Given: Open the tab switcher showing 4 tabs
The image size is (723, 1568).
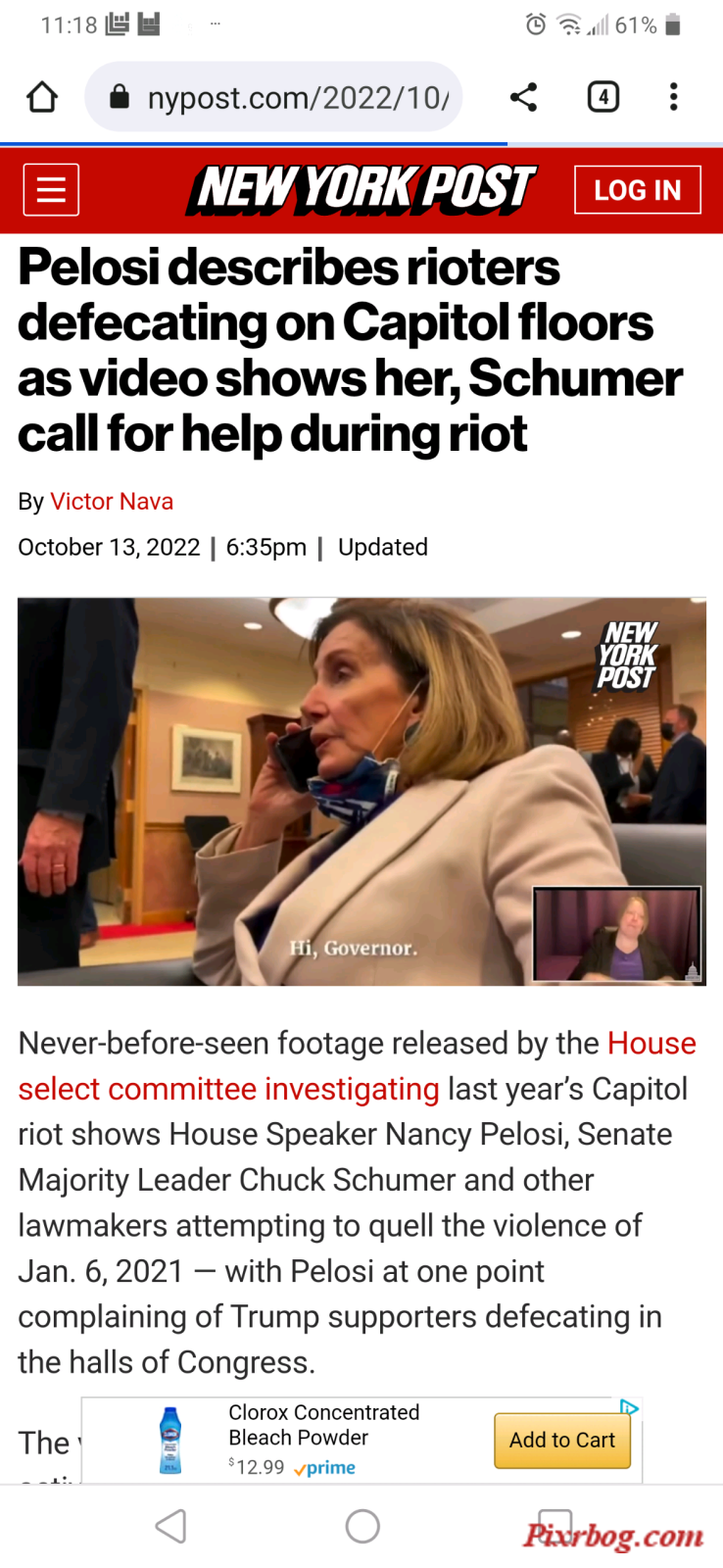Looking at the screenshot, I should tap(602, 97).
